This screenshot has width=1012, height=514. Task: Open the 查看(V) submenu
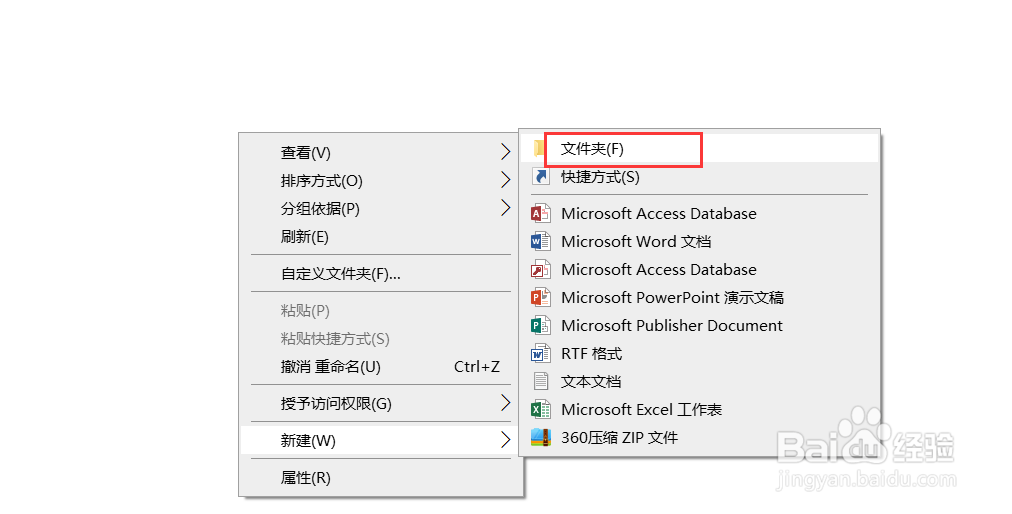tap(381, 152)
